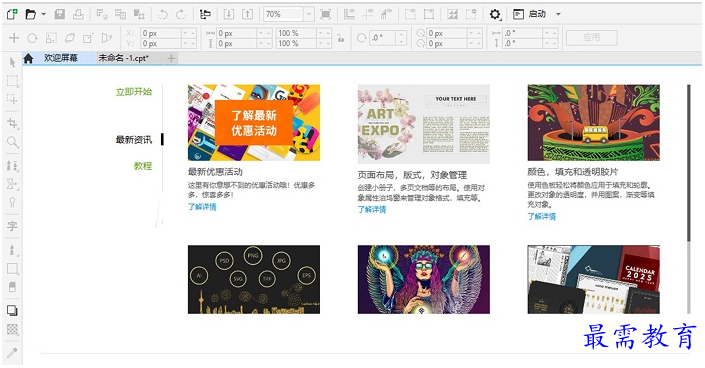Select the Crop tool in toolbox
The width and height of the screenshot is (705, 368).
tap(12, 123)
